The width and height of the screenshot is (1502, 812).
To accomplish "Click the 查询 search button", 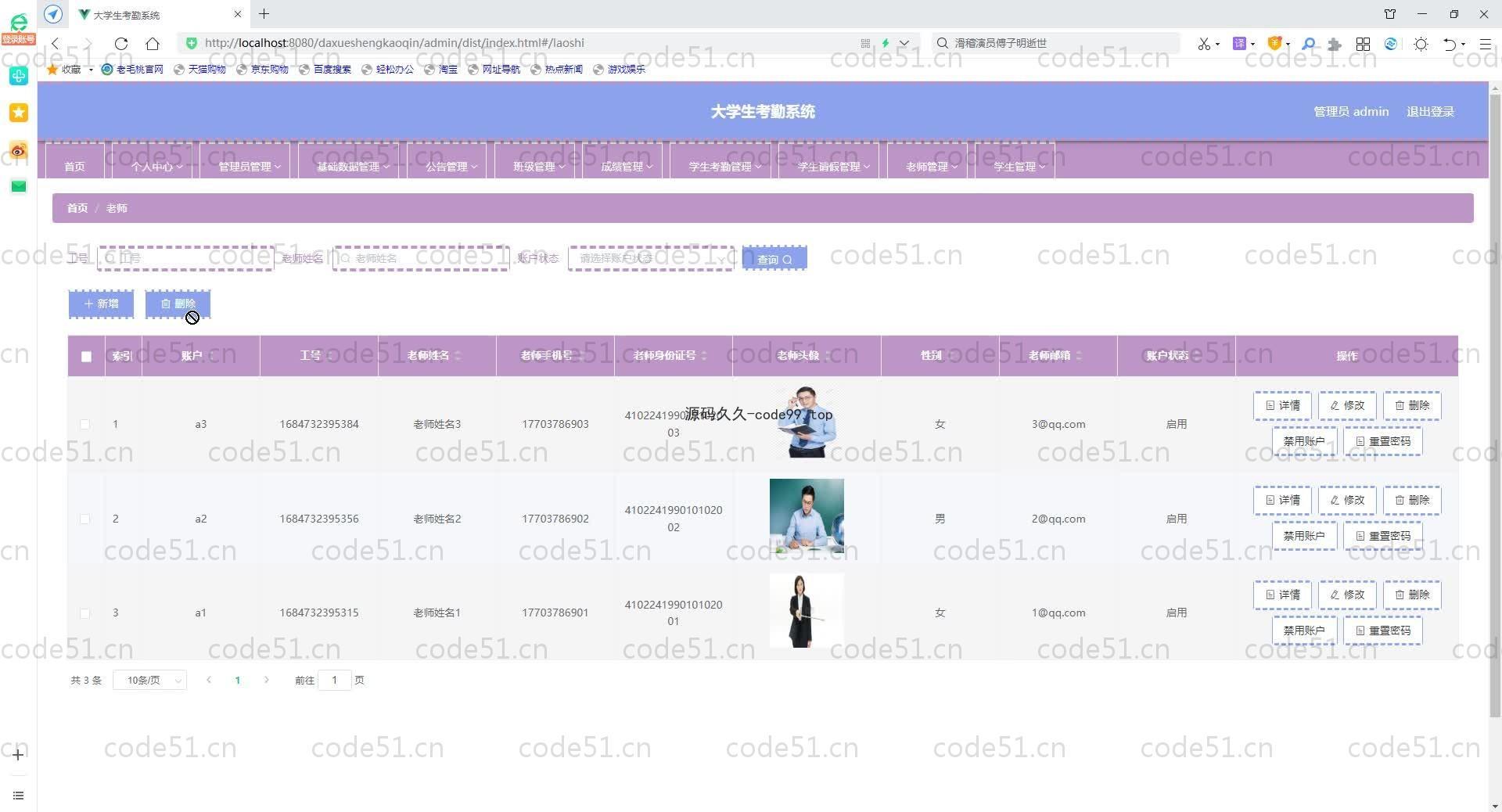I will (774, 259).
